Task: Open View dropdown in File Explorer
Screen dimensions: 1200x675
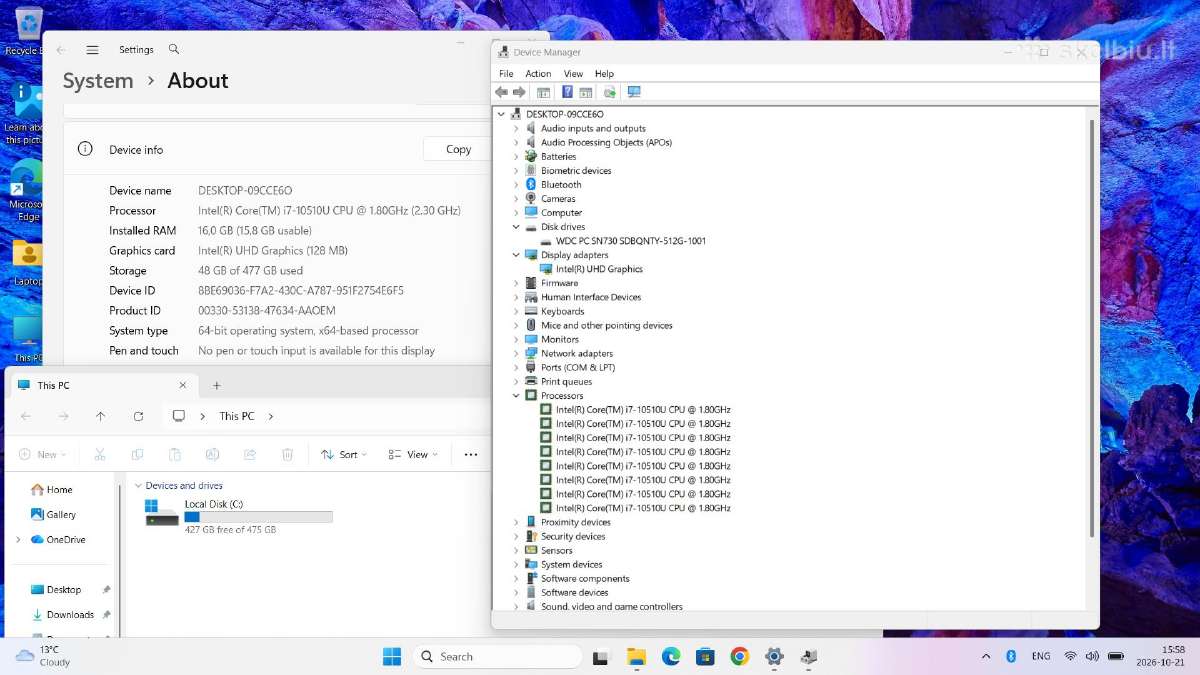Action: coord(414,454)
